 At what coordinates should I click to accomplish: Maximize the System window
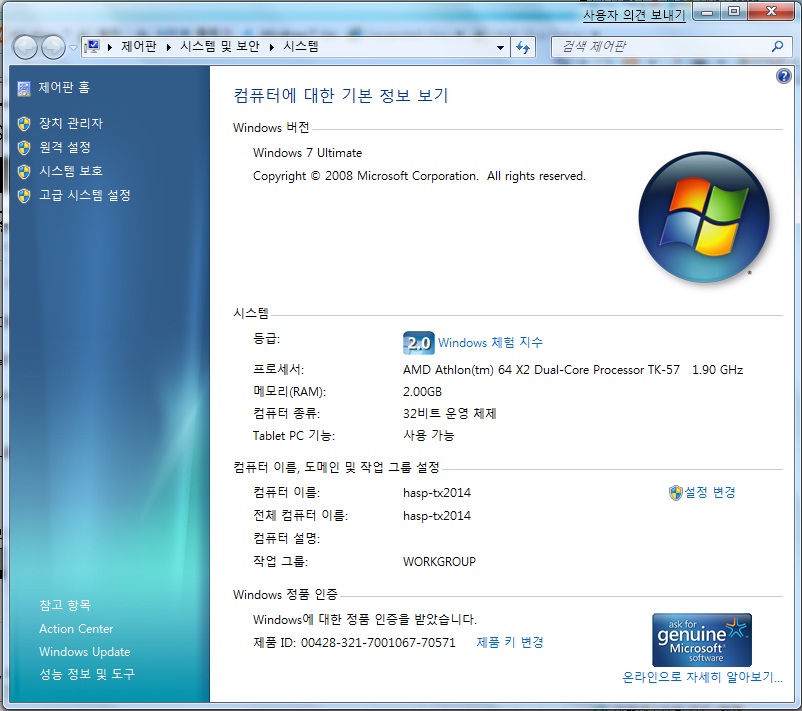tap(734, 12)
